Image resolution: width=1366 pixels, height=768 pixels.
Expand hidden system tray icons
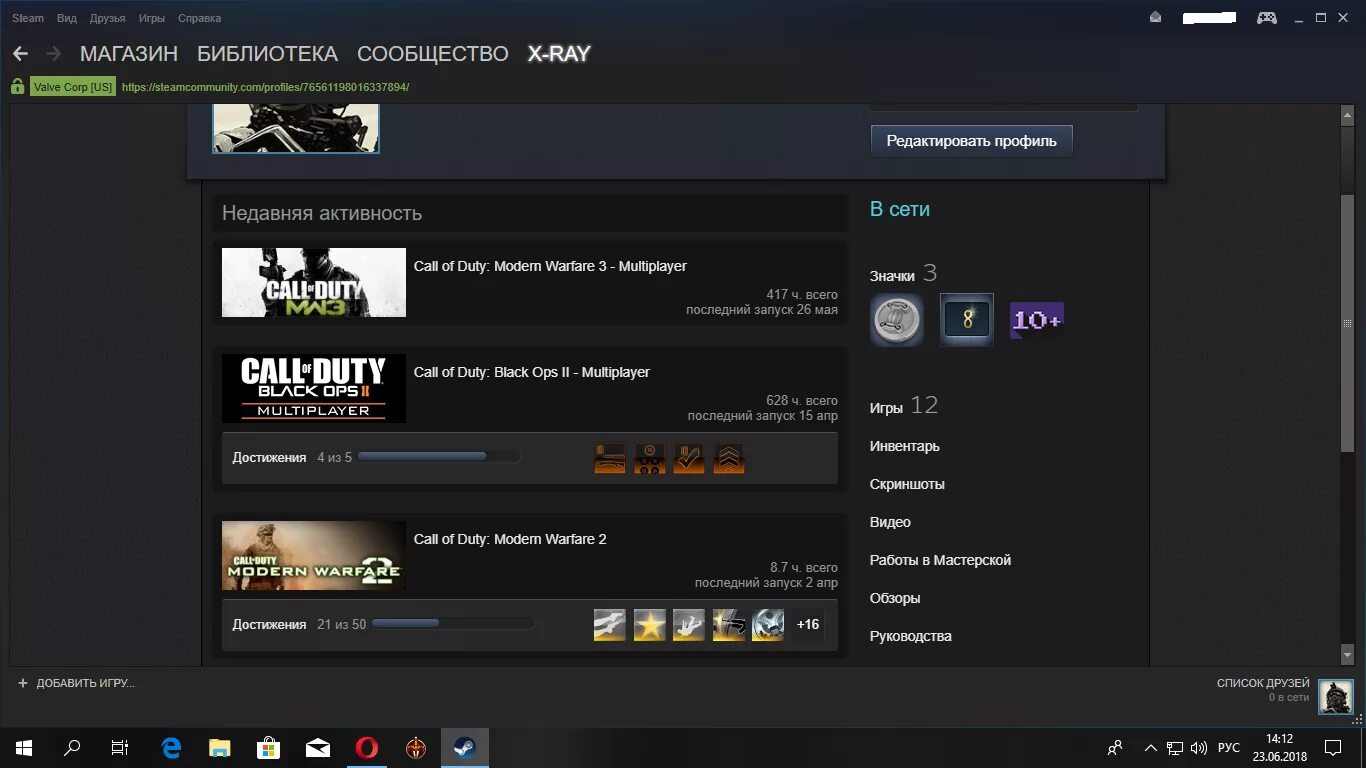1150,748
